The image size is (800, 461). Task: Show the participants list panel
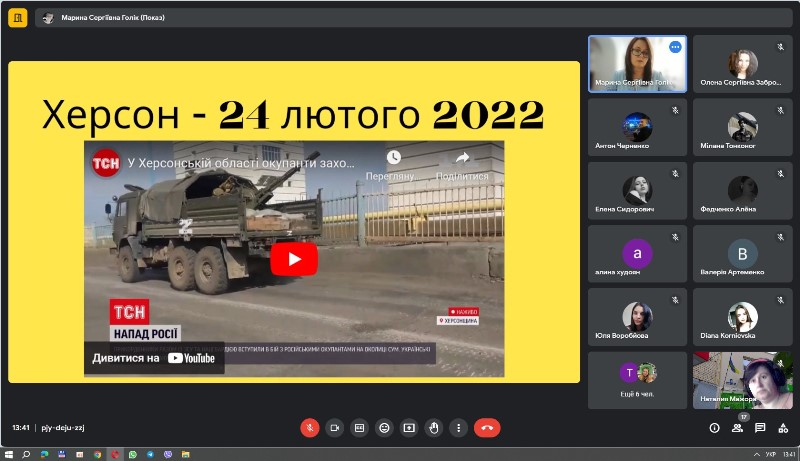(737, 428)
